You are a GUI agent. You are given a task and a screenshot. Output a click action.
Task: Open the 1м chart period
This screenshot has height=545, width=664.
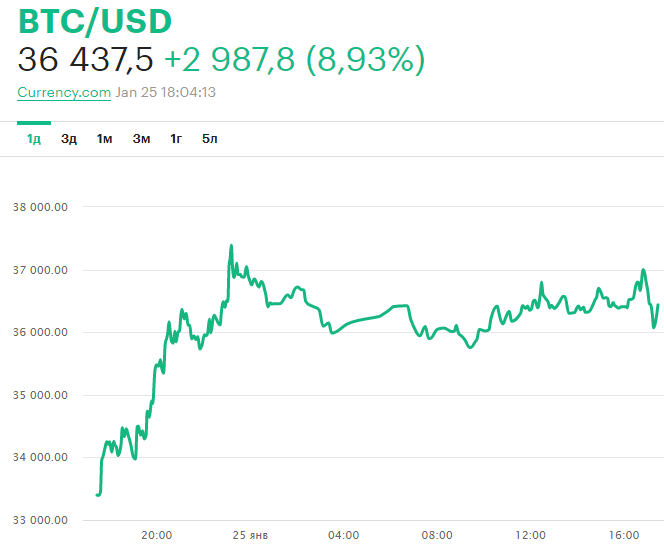(x=105, y=138)
